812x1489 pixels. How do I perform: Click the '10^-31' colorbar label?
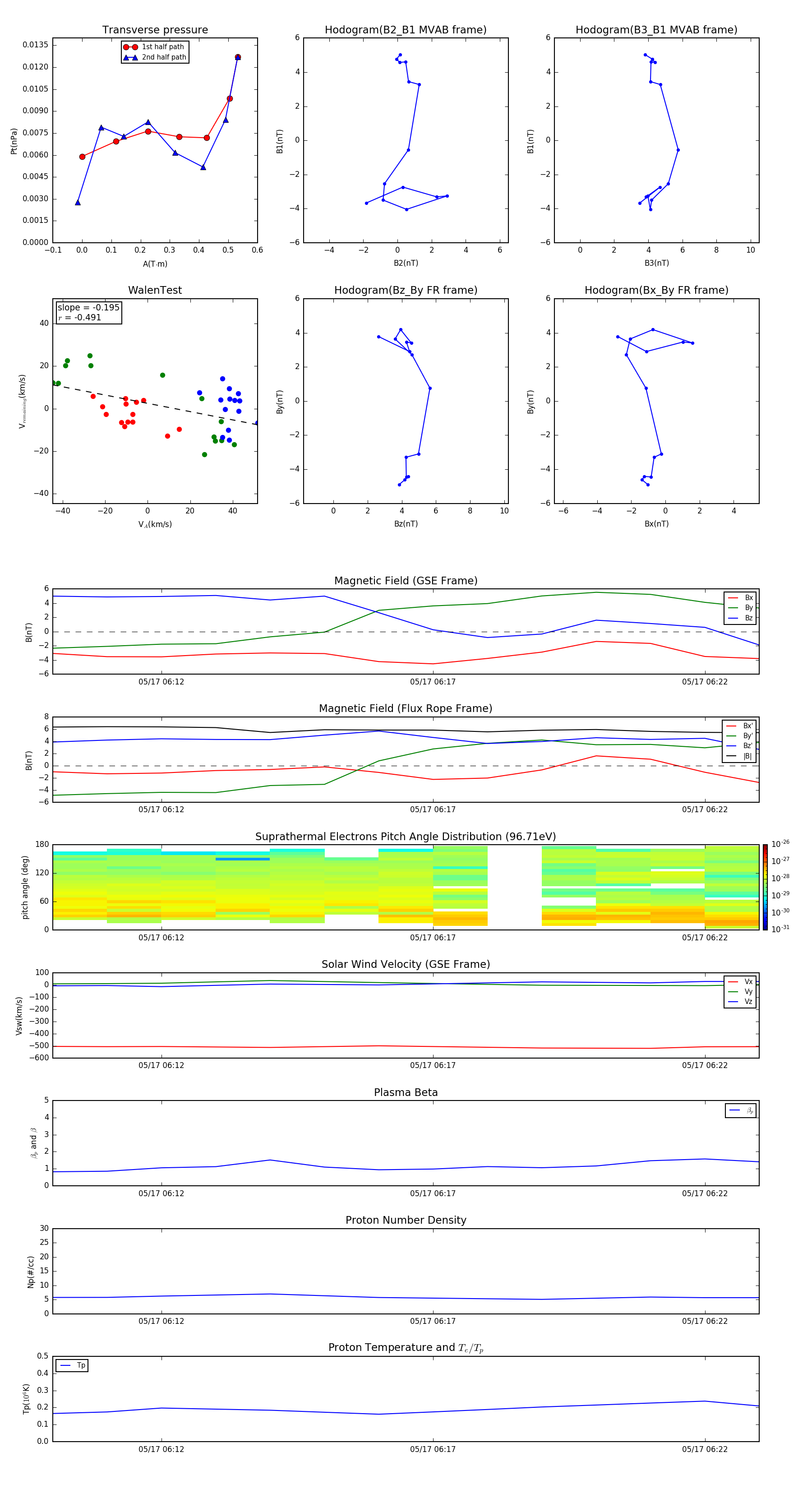(x=780, y=929)
